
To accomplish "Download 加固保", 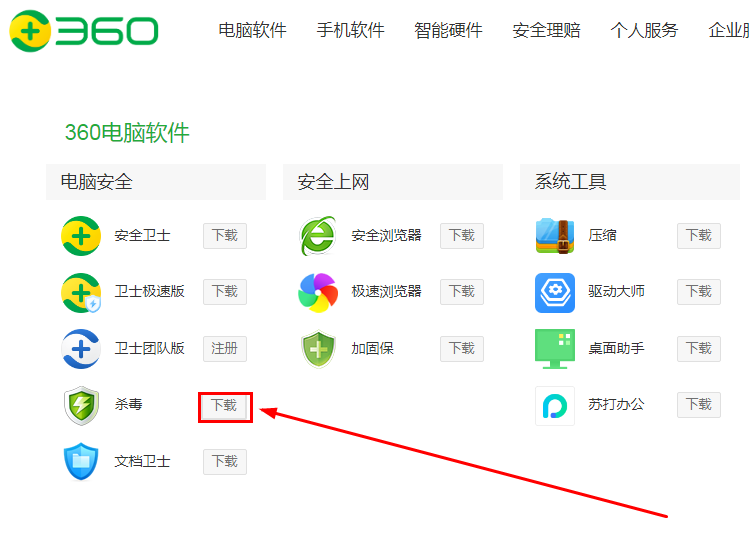I will pos(462,348).
